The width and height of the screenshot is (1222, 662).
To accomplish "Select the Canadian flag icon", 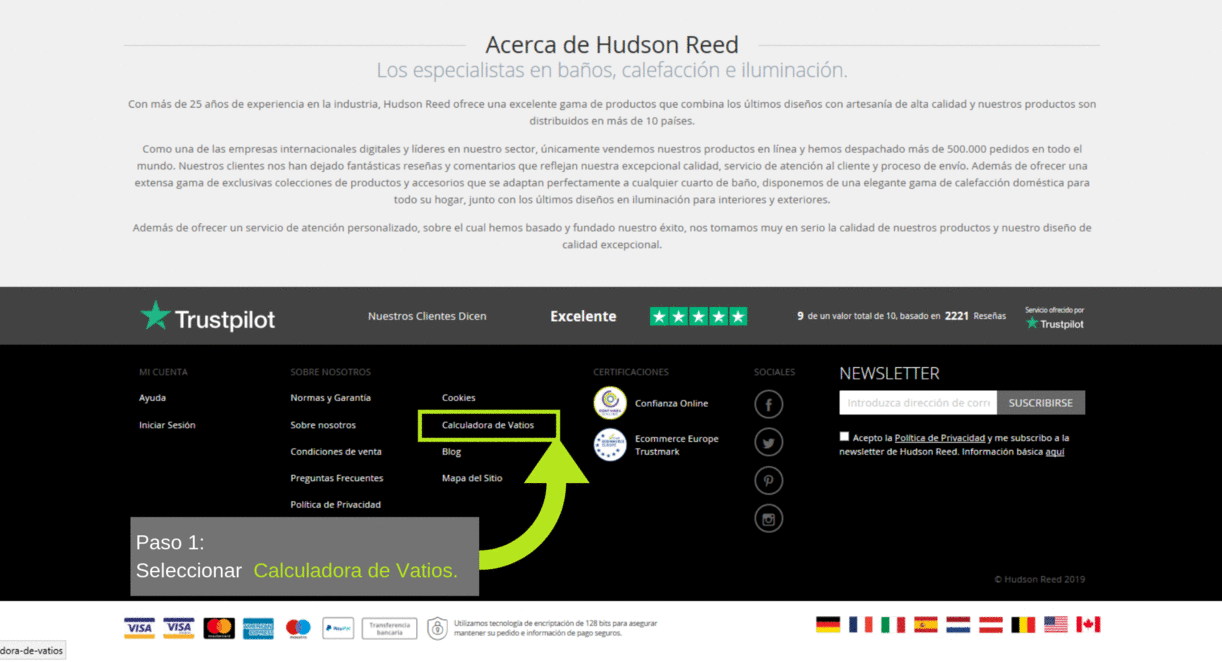I will (x=1088, y=625).
